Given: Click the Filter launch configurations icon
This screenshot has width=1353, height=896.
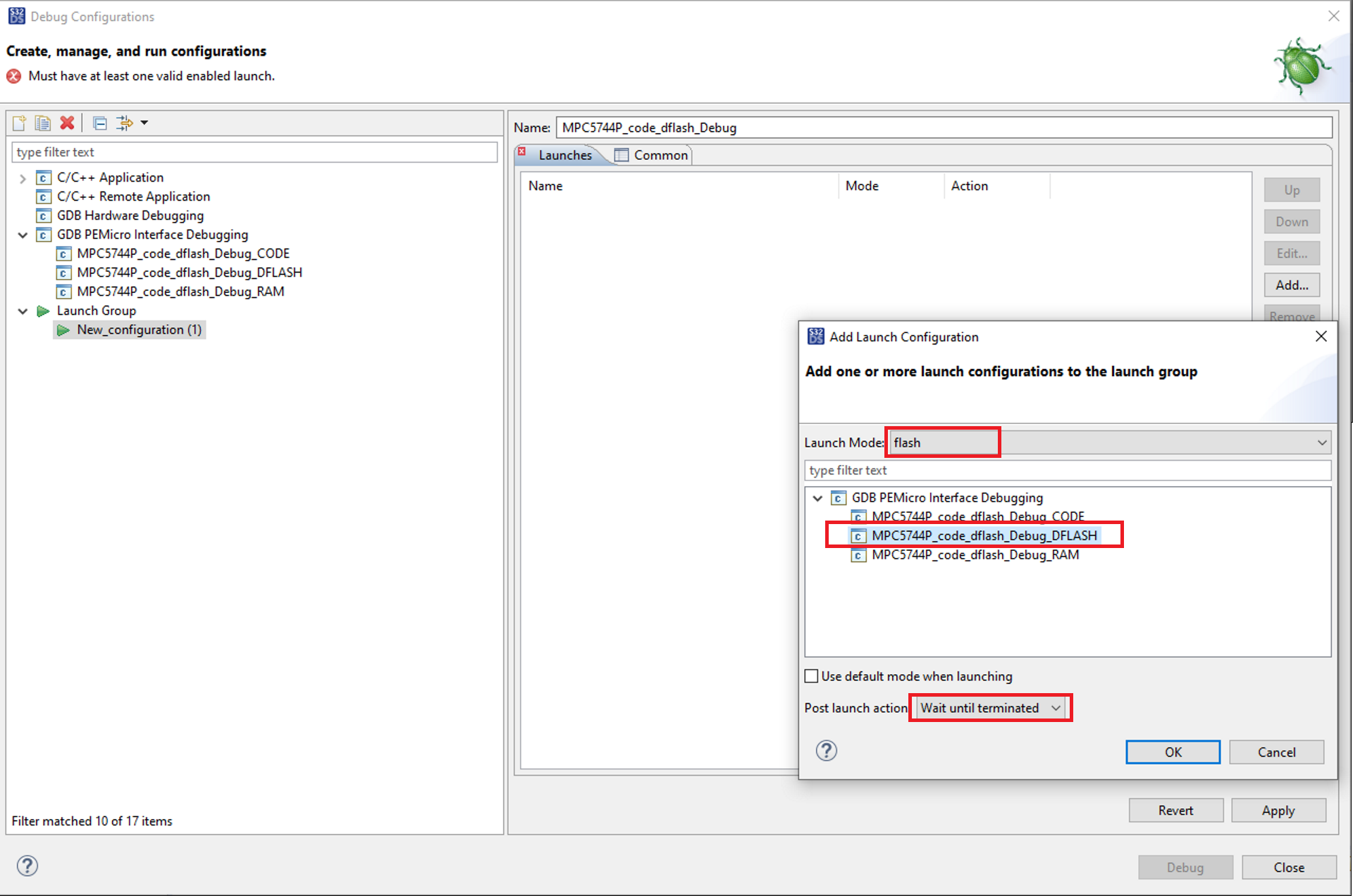Looking at the screenshot, I should point(125,123).
